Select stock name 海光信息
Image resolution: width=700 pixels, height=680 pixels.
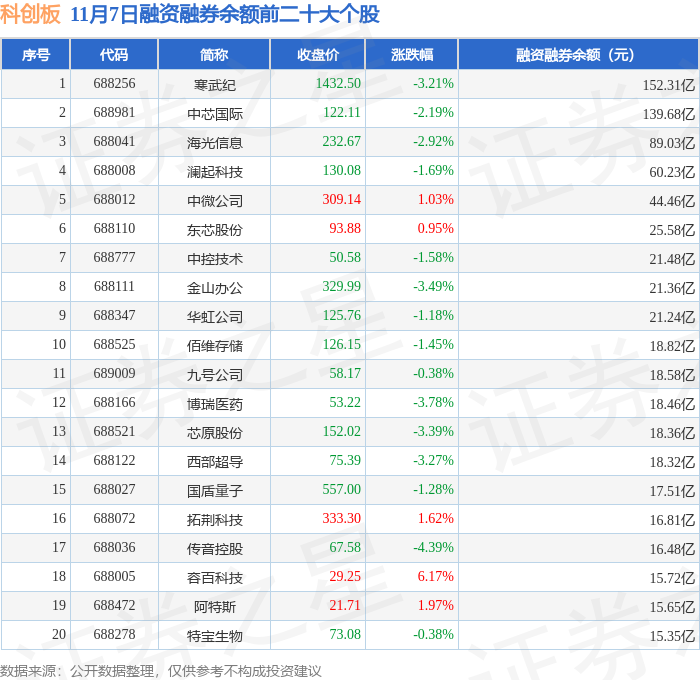coord(215,143)
